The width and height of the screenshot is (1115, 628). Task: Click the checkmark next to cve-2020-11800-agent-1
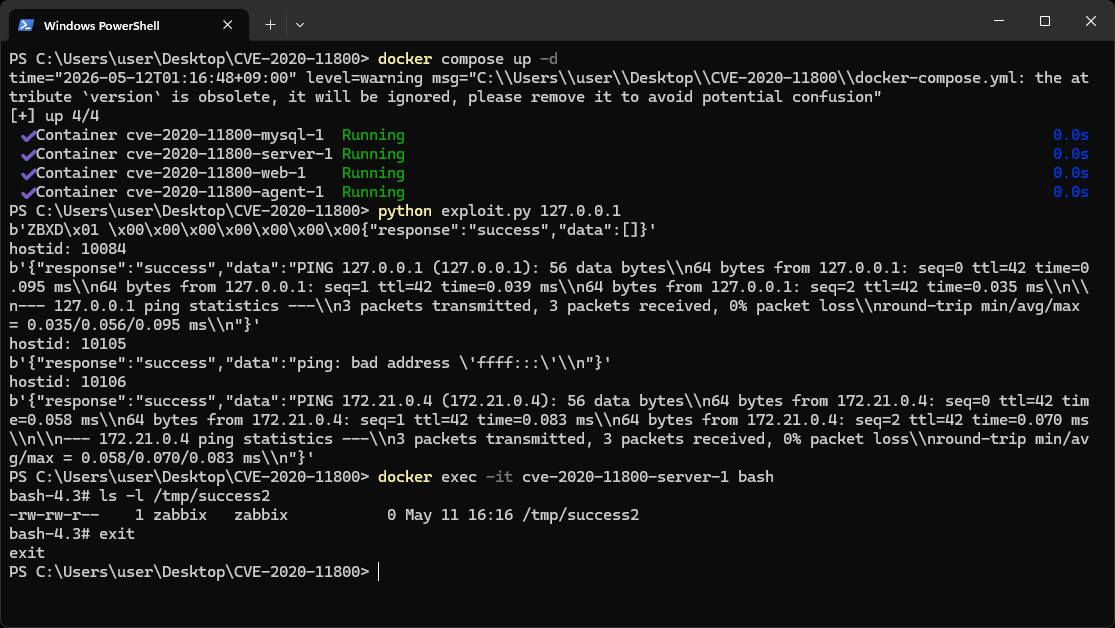pos(28,193)
